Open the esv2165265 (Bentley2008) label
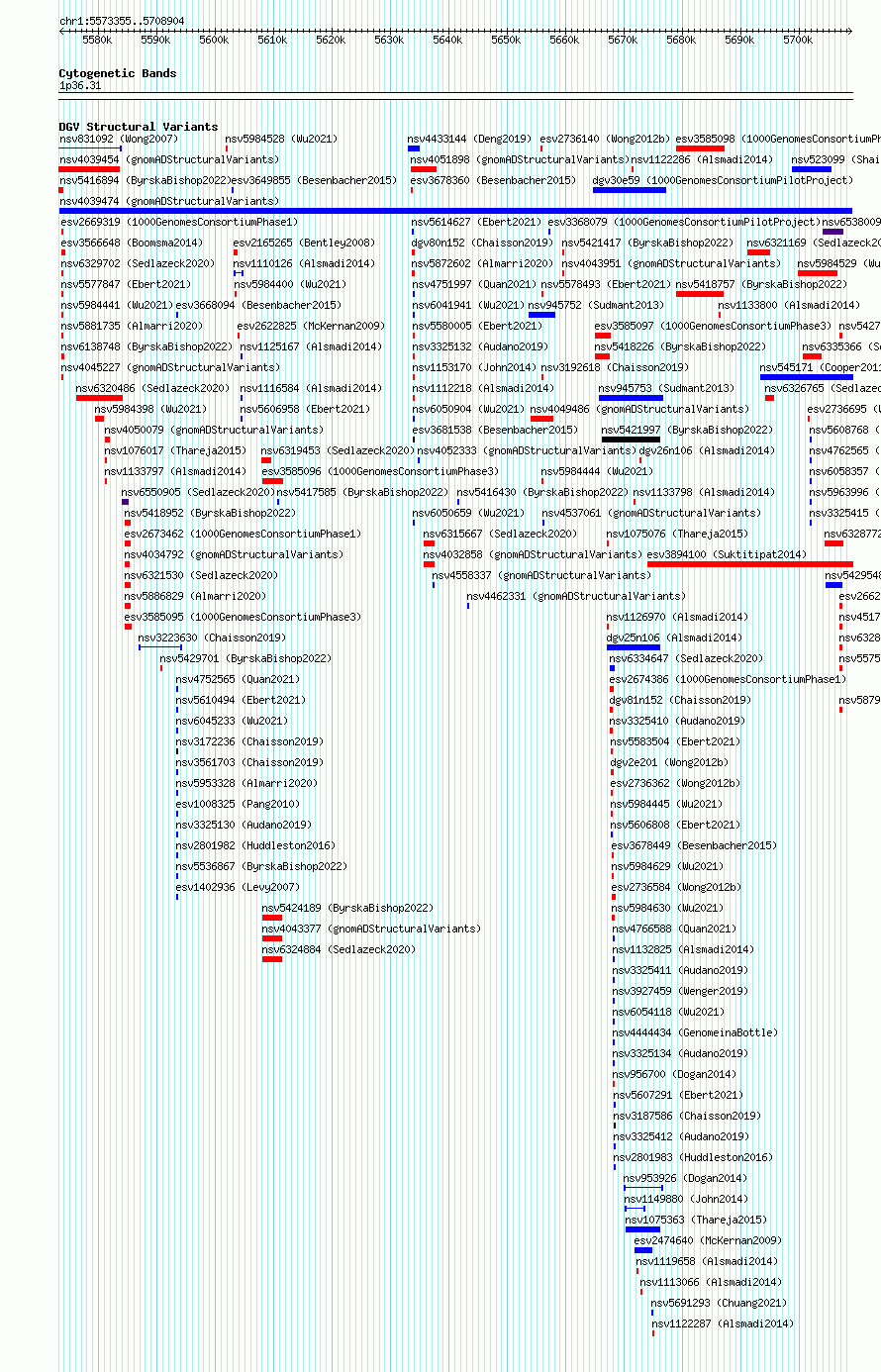The image size is (881, 1372). pyautogui.click(x=304, y=244)
